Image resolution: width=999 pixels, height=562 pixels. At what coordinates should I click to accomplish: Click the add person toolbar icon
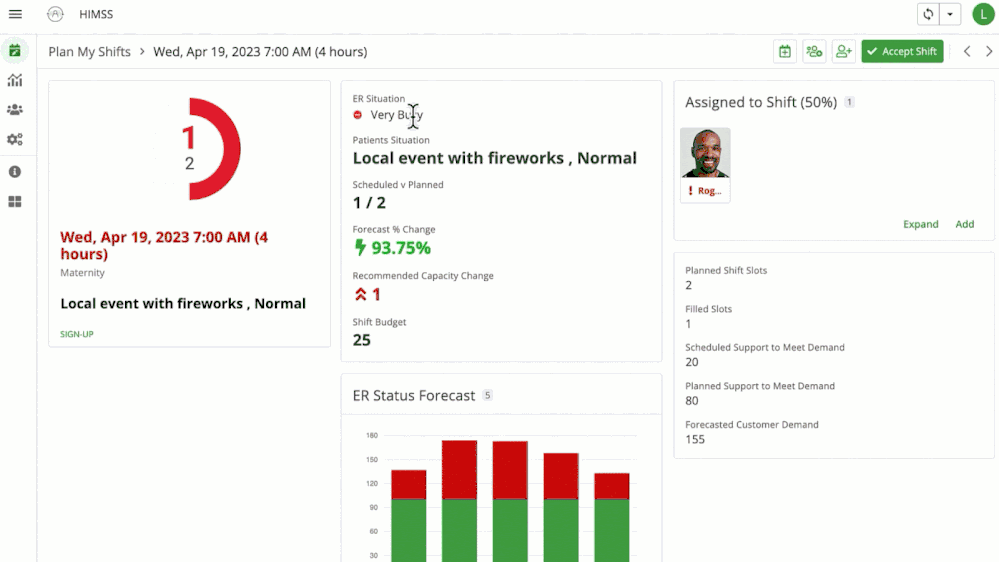[844, 52]
